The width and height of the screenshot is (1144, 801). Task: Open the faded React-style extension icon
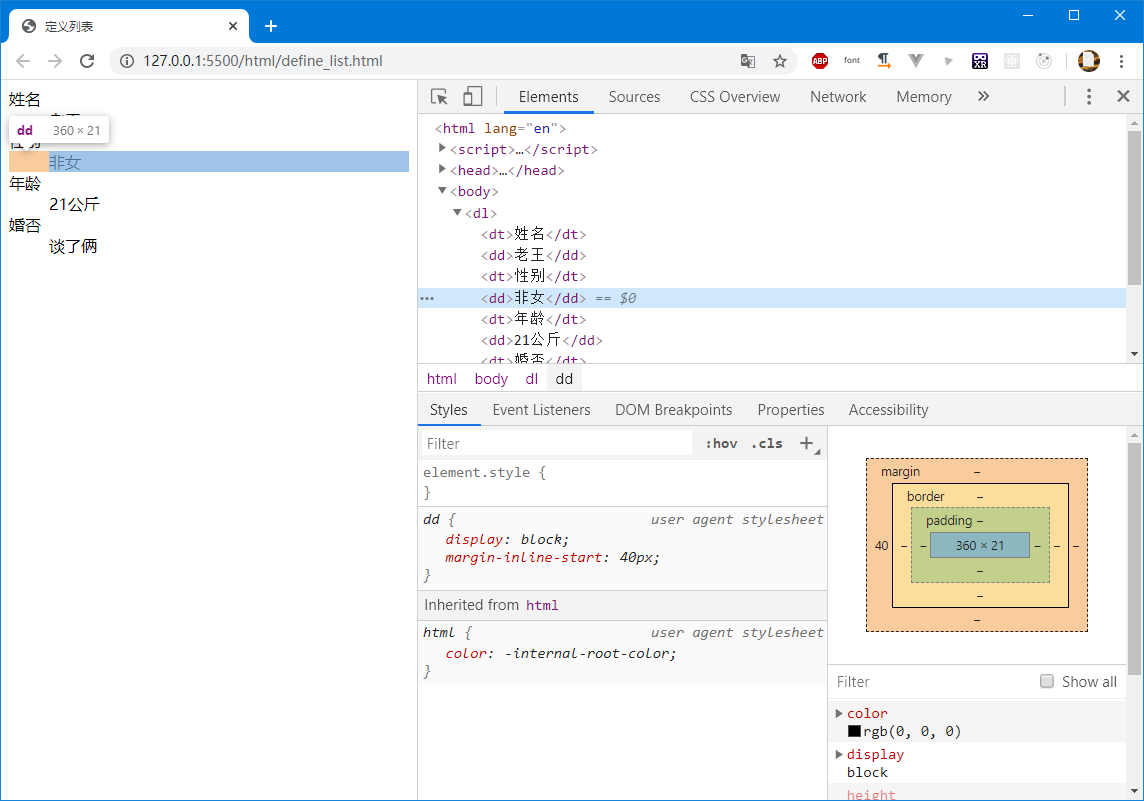(1012, 61)
